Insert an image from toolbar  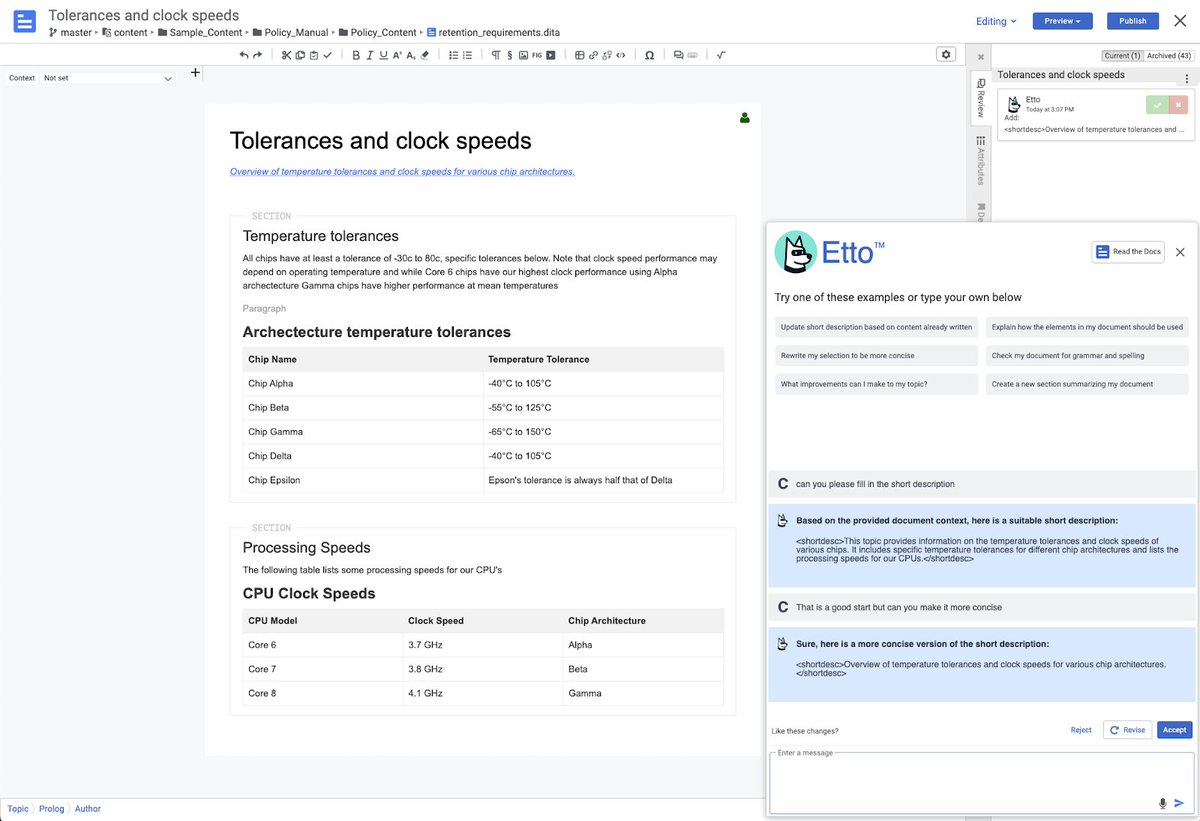(523, 55)
